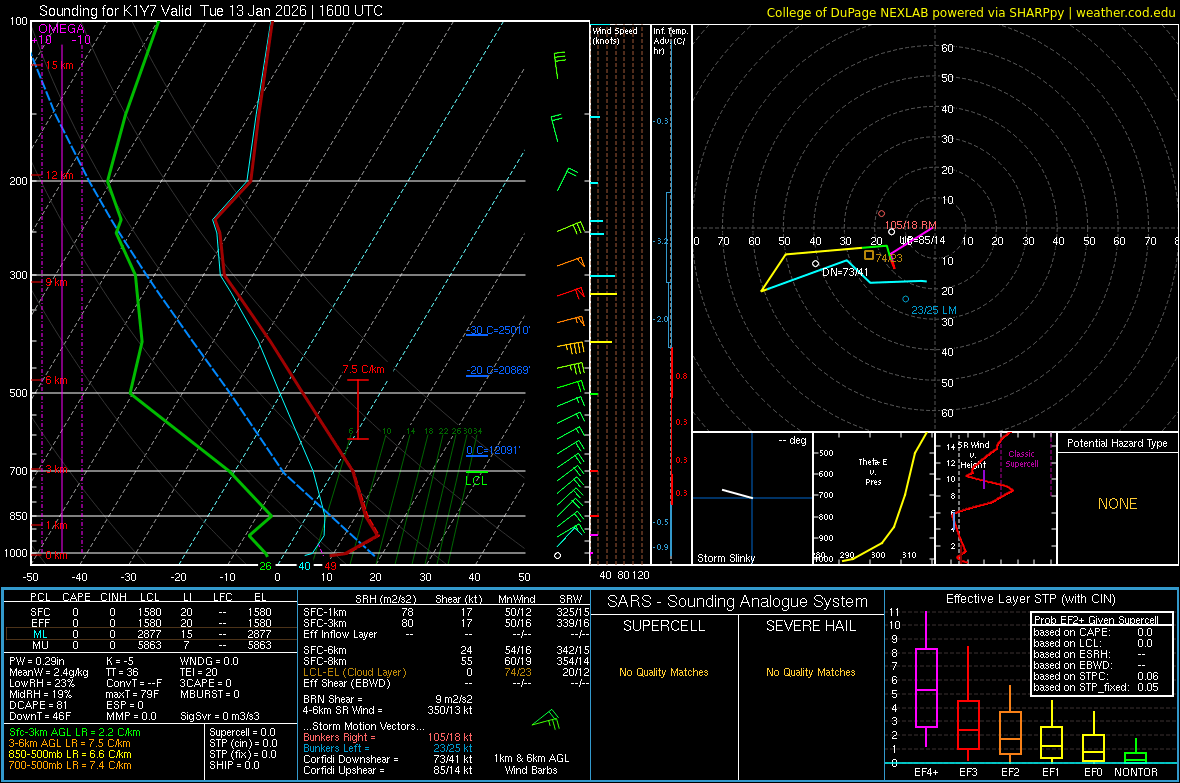Viewport: 1180px width, 783px height.
Task: Click the NONE hazard type text
Action: click(1117, 504)
